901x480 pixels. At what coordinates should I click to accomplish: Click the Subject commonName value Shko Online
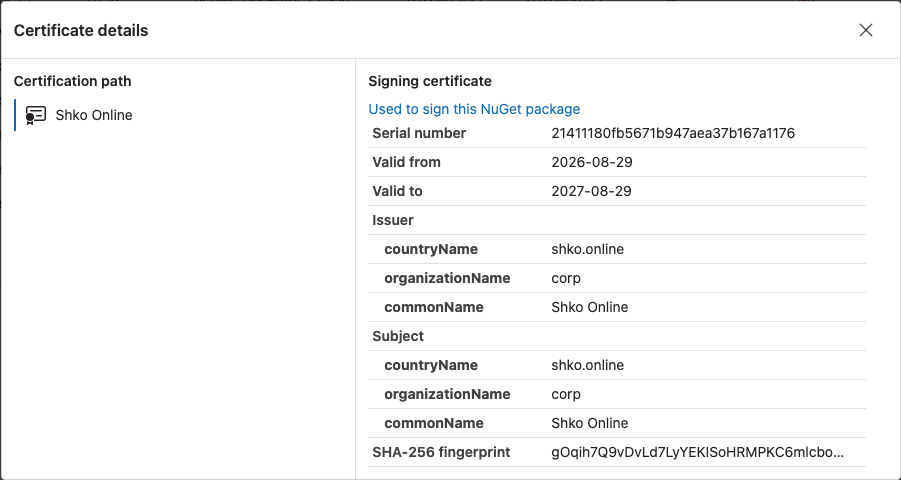[x=590, y=423]
